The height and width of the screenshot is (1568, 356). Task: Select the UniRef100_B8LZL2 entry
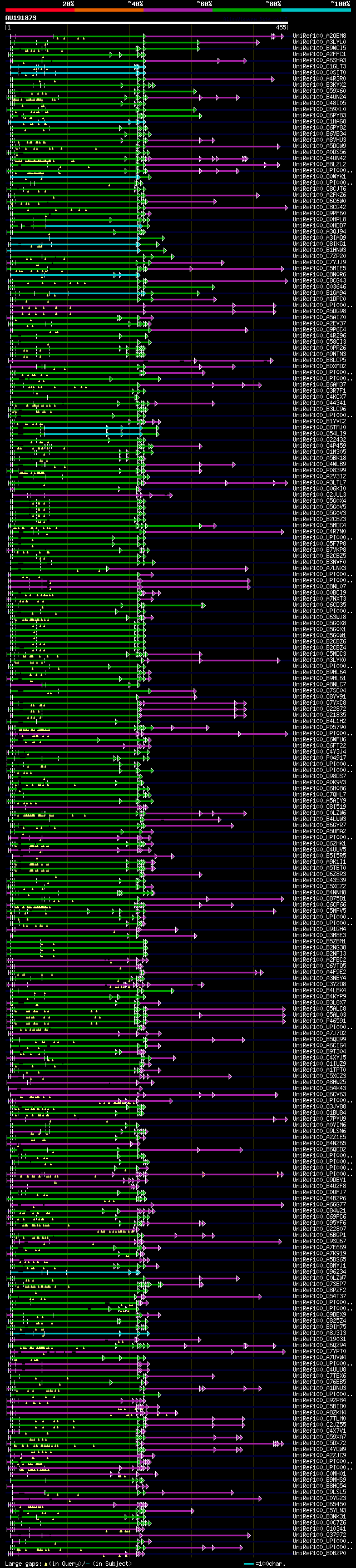(x=319, y=164)
